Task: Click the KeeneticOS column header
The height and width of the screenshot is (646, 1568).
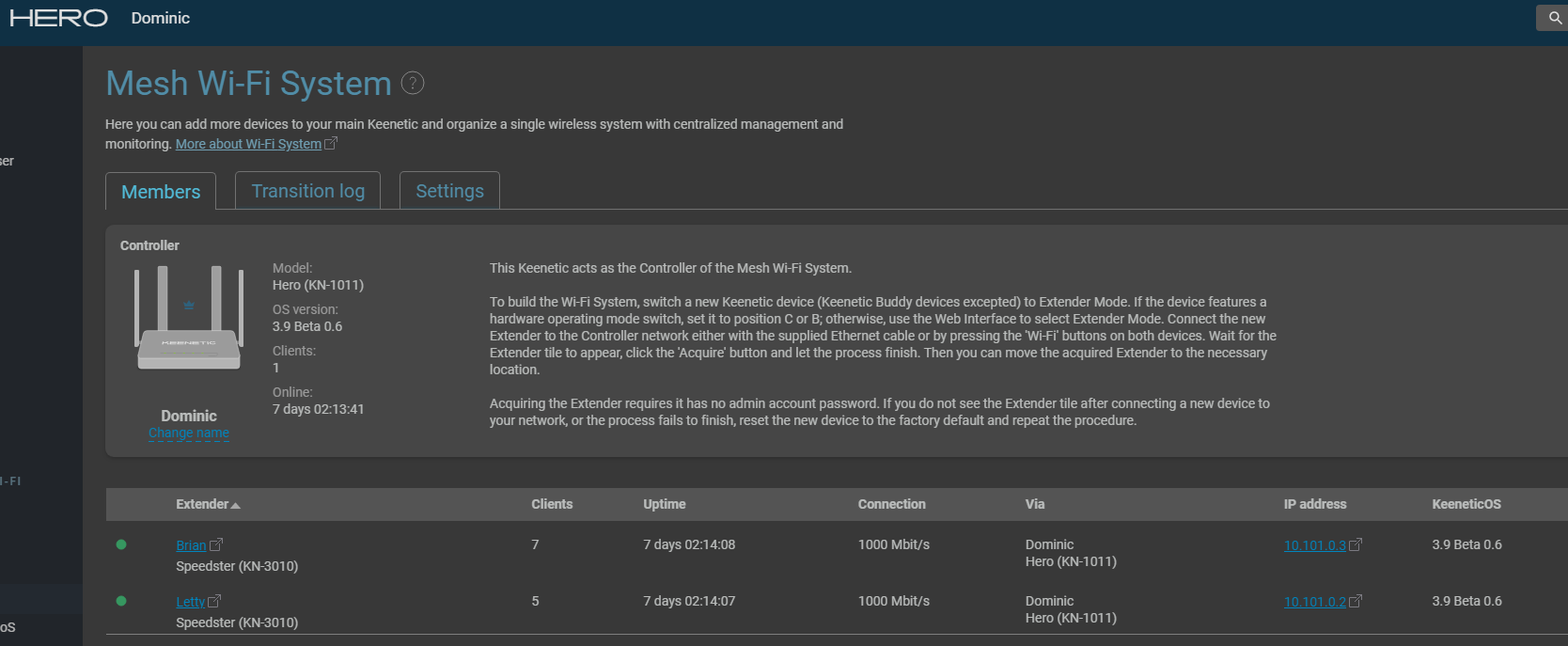Action: [x=1466, y=504]
